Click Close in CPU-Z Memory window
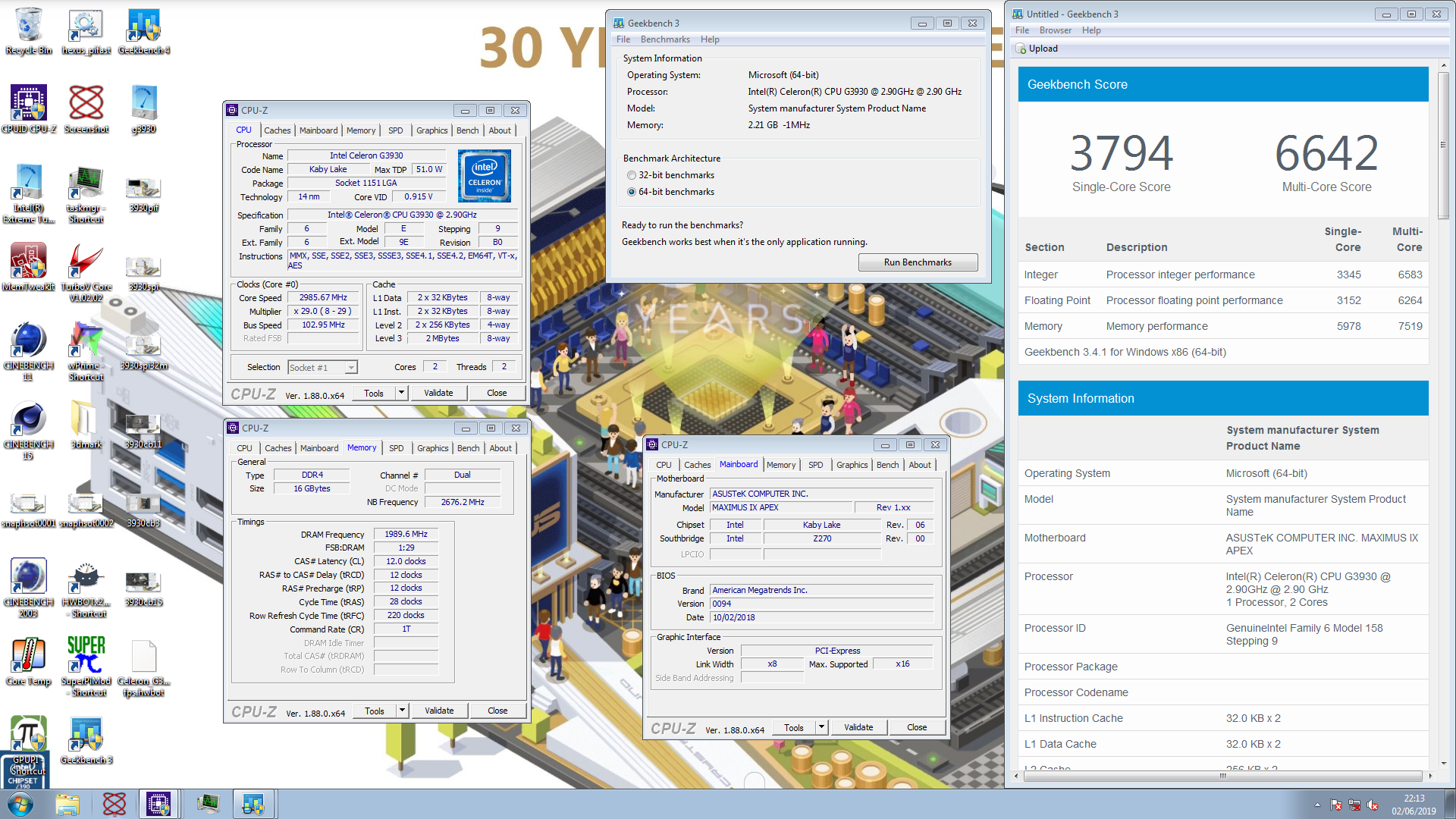Screen dimensions: 1456x819 [497, 711]
